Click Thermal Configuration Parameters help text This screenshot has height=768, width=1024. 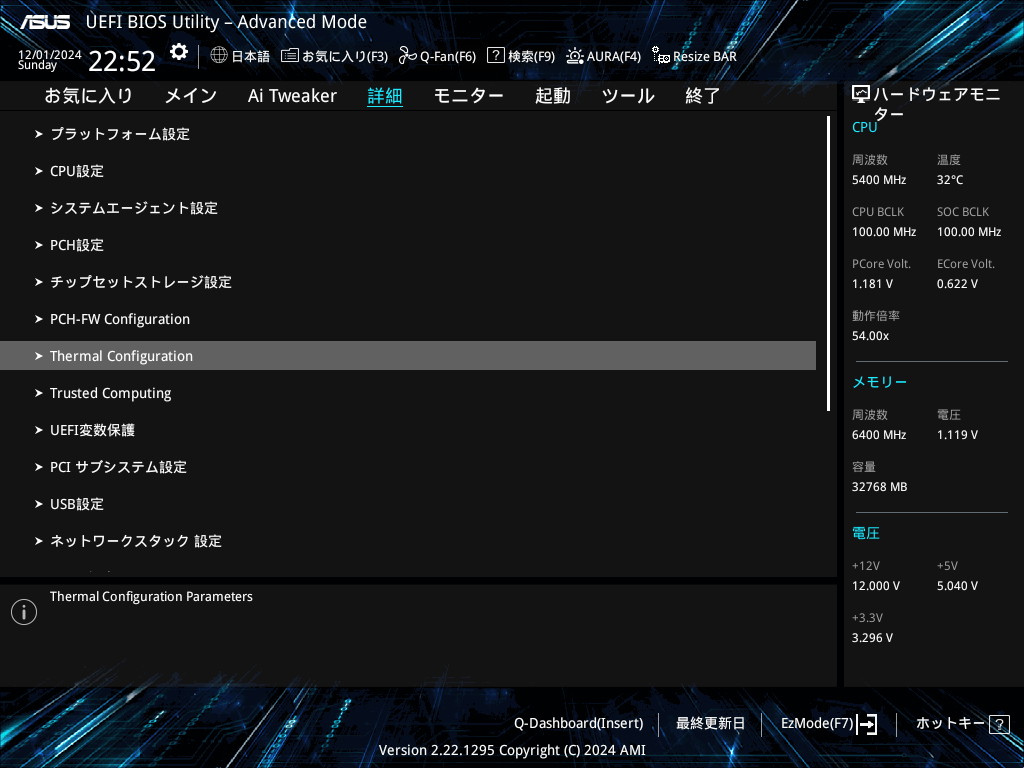[151, 596]
